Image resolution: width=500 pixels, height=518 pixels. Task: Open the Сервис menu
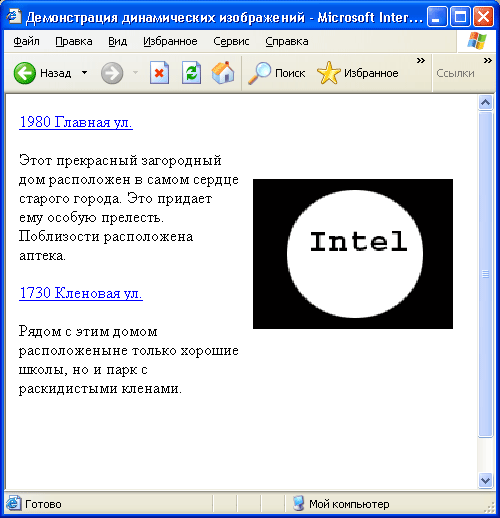tap(231, 41)
